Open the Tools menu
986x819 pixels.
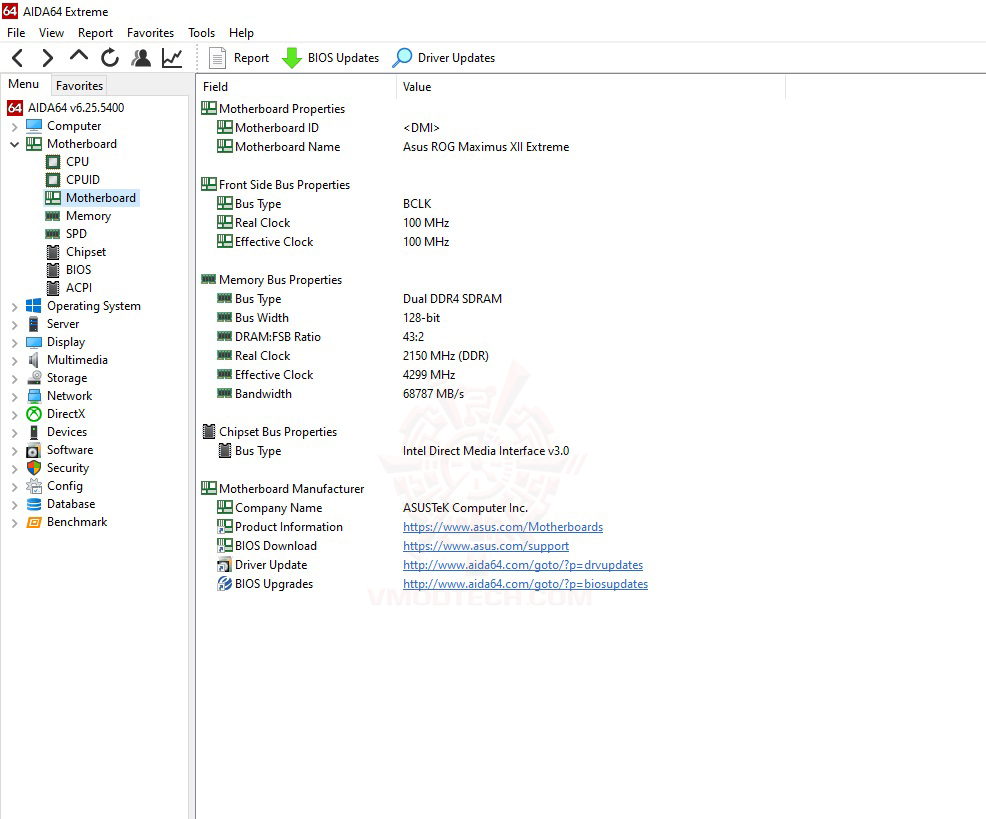click(201, 33)
